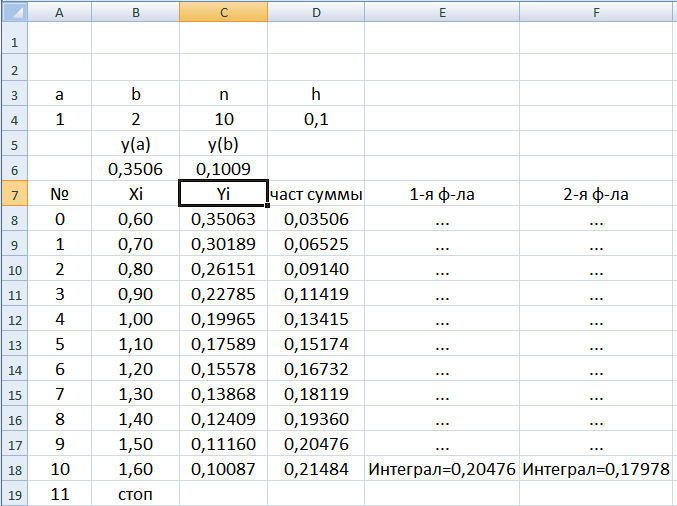Image resolution: width=677 pixels, height=506 pixels.
Task: Select row 18 header
Action: 15,469
